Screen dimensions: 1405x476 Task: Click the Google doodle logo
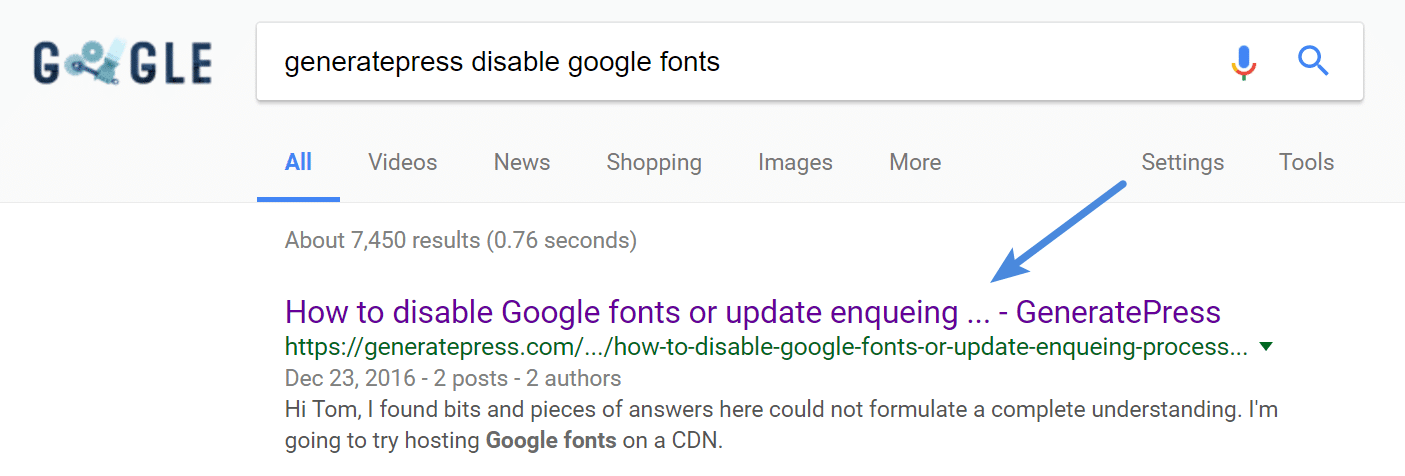pos(122,62)
